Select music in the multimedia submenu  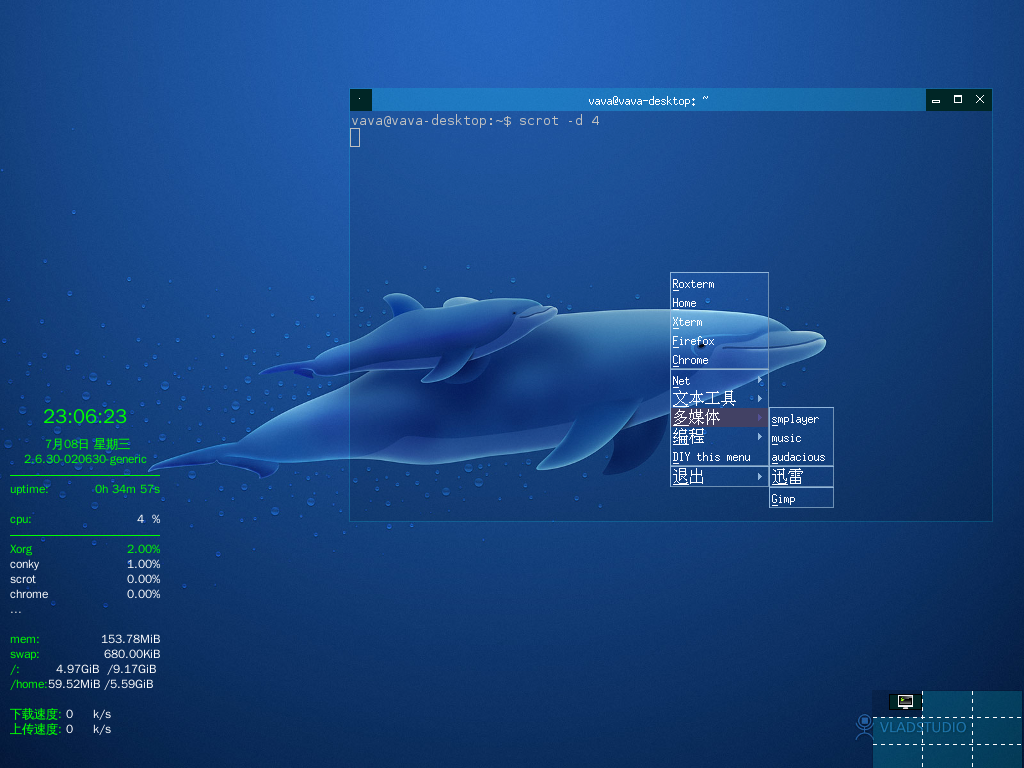[801, 438]
